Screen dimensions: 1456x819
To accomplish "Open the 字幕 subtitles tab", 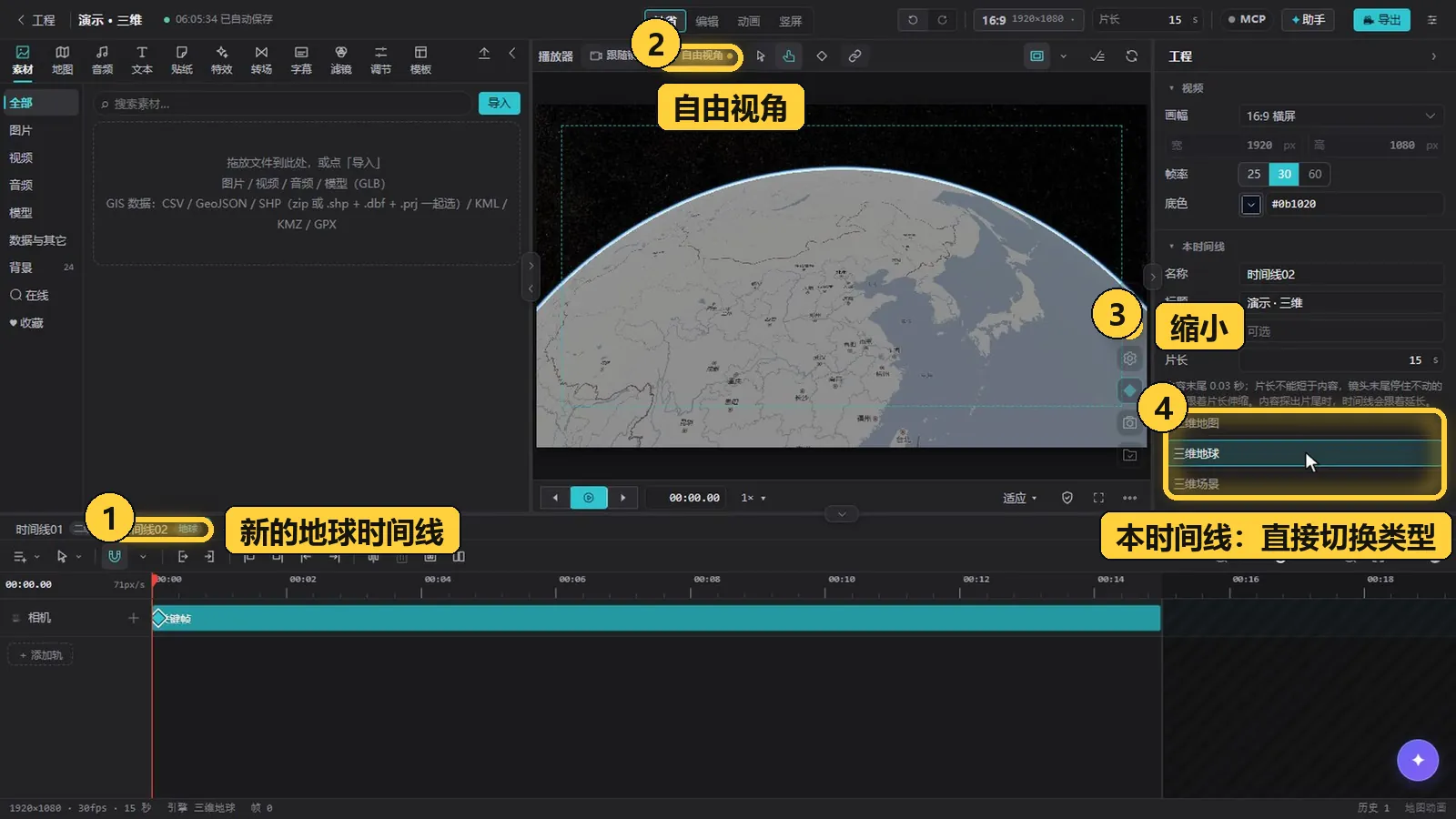I will point(301,60).
